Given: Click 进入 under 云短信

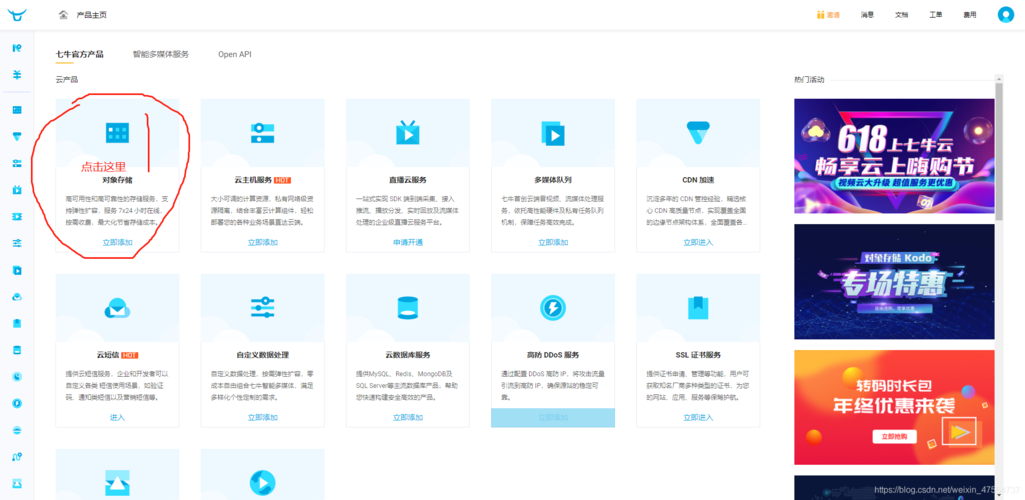Looking at the screenshot, I should tap(118, 417).
